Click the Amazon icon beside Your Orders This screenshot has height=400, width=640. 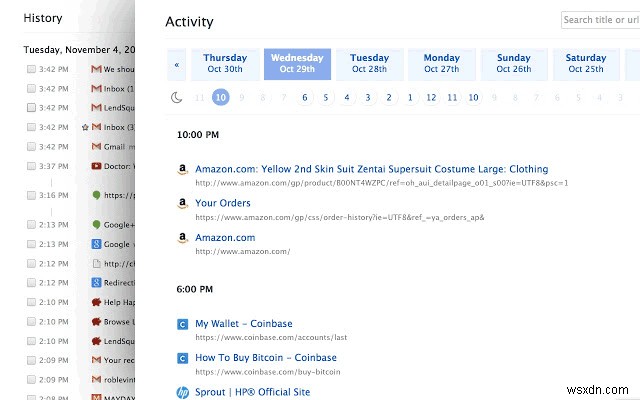[182, 204]
